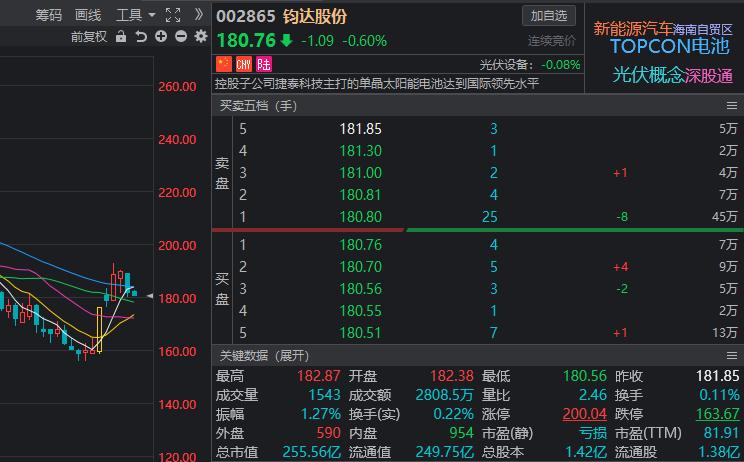
Task: Click the yellow highlighted candlestick on chart
Action: (x=99, y=330)
